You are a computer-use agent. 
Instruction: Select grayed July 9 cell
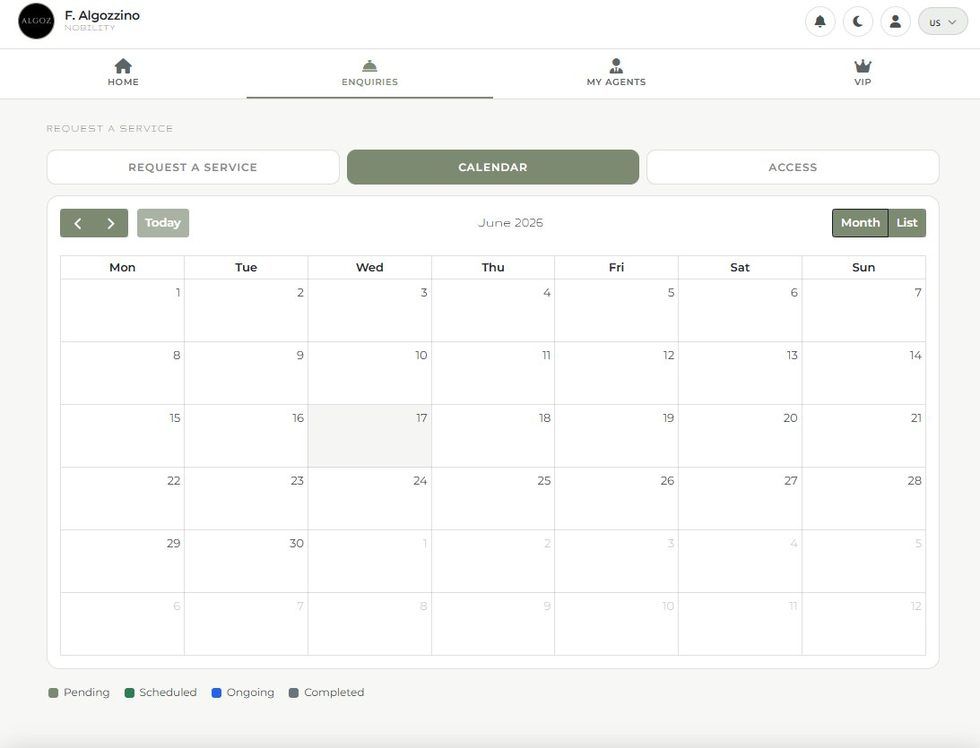pyautogui.click(x=492, y=624)
